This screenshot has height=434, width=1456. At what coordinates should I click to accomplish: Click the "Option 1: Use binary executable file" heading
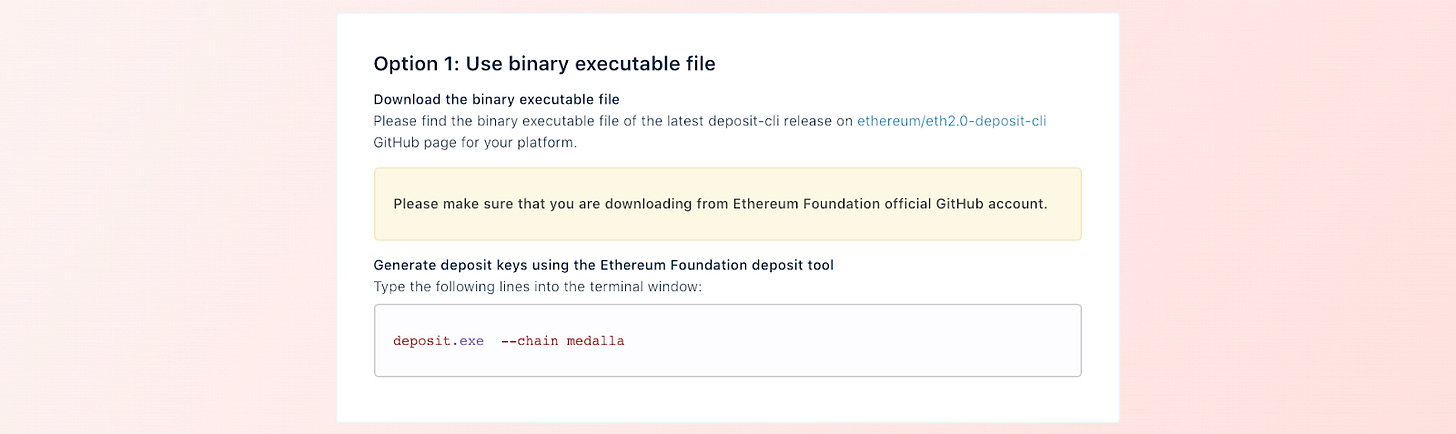[x=544, y=64]
